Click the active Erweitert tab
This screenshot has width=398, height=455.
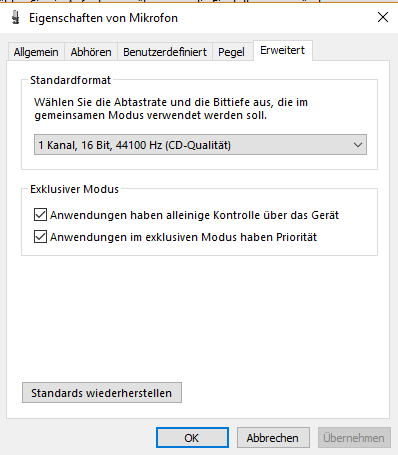pyautogui.click(x=283, y=50)
